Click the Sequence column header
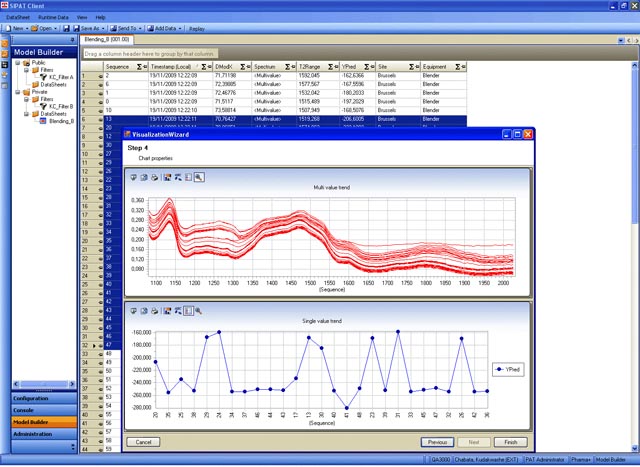This screenshot has height=467, width=640. point(118,65)
